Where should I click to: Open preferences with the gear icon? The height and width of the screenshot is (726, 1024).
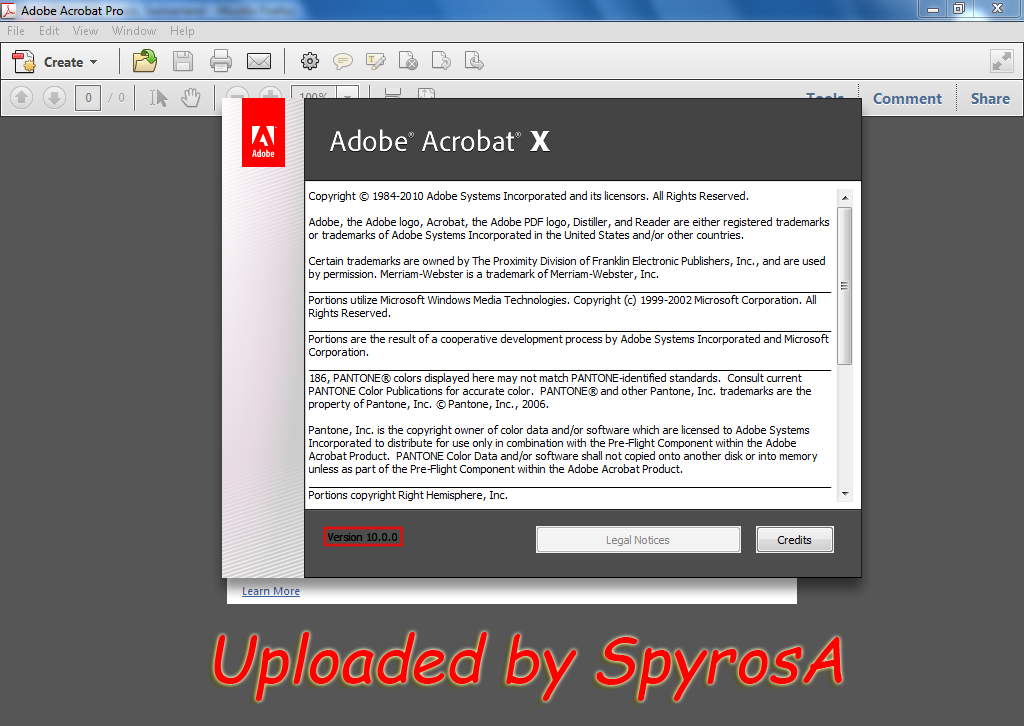(310, 61)
